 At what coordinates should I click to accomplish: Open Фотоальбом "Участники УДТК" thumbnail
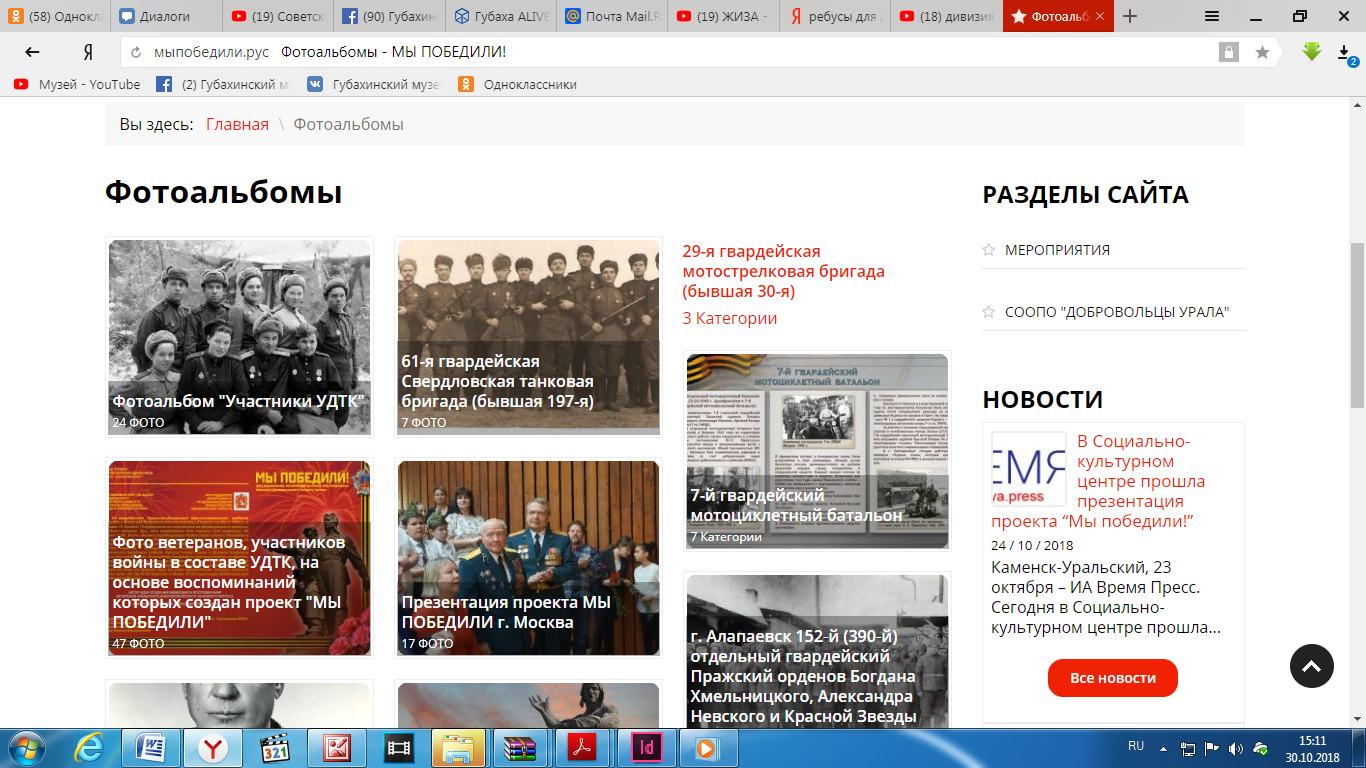pyautogui.click(x=239, y=337)
